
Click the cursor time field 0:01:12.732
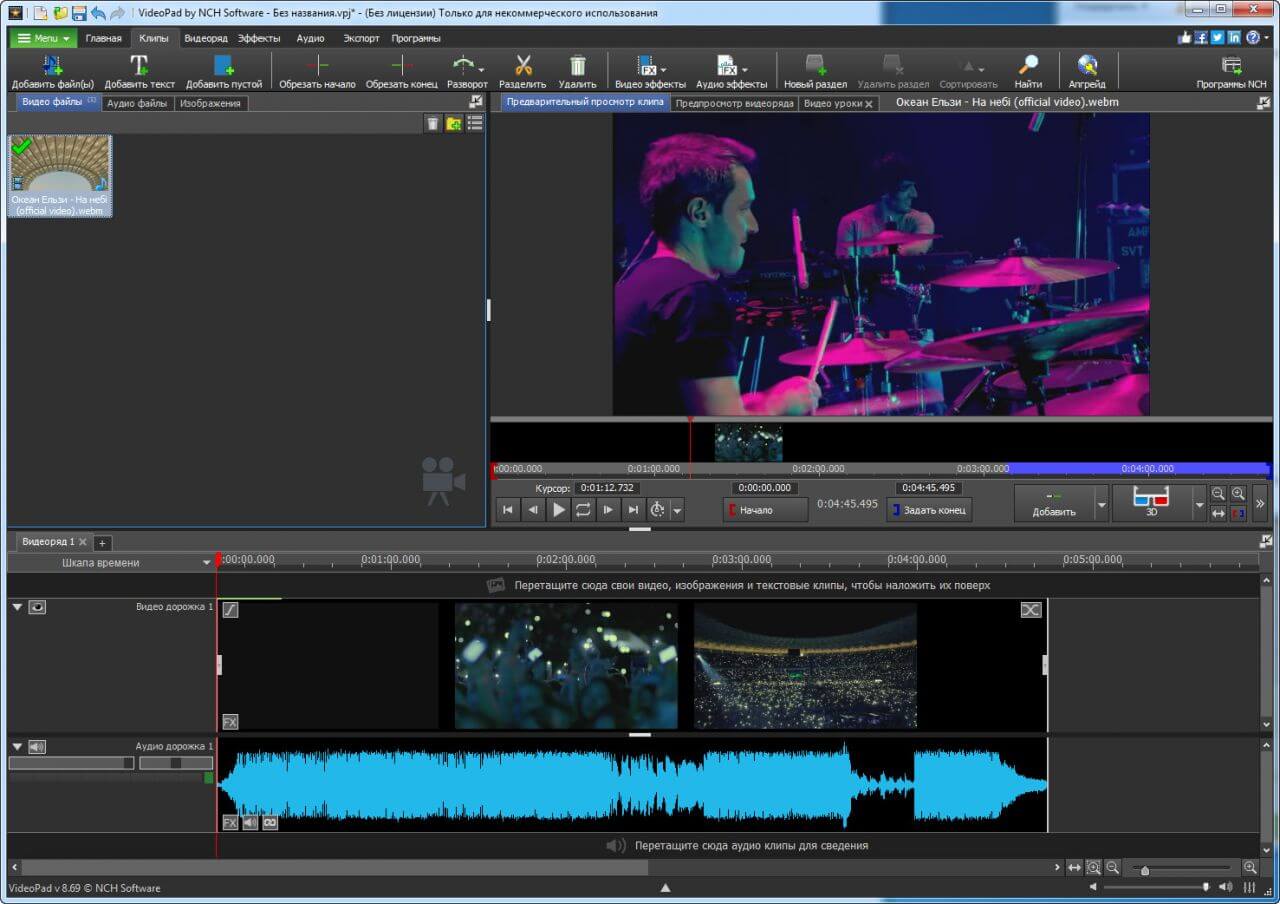(607, 488)
